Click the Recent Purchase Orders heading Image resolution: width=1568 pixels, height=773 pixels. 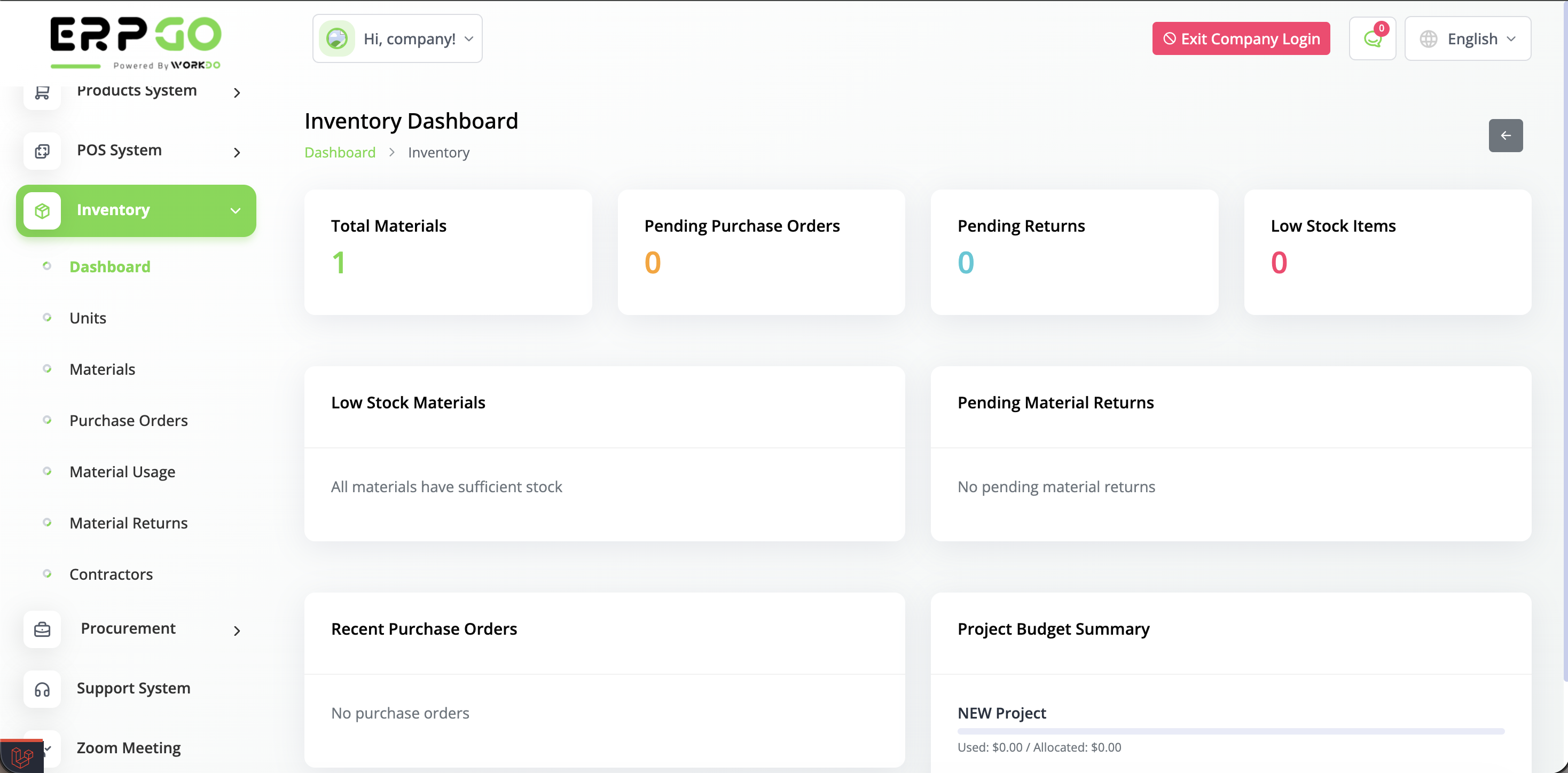pos(424,629)
